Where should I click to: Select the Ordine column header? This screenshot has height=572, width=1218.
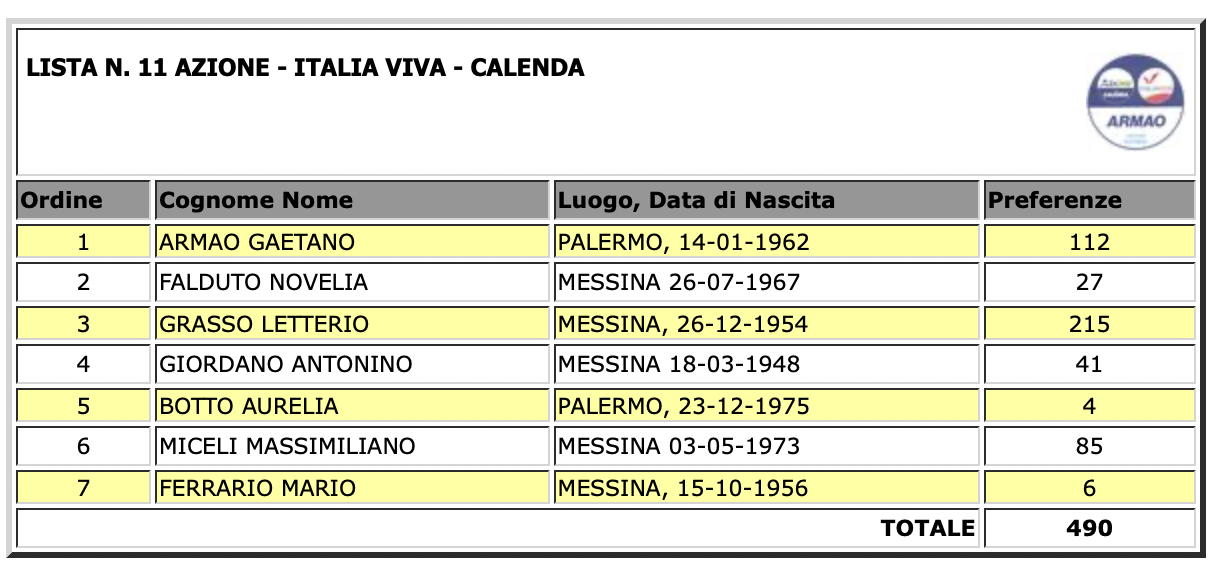tap(83, 200)
